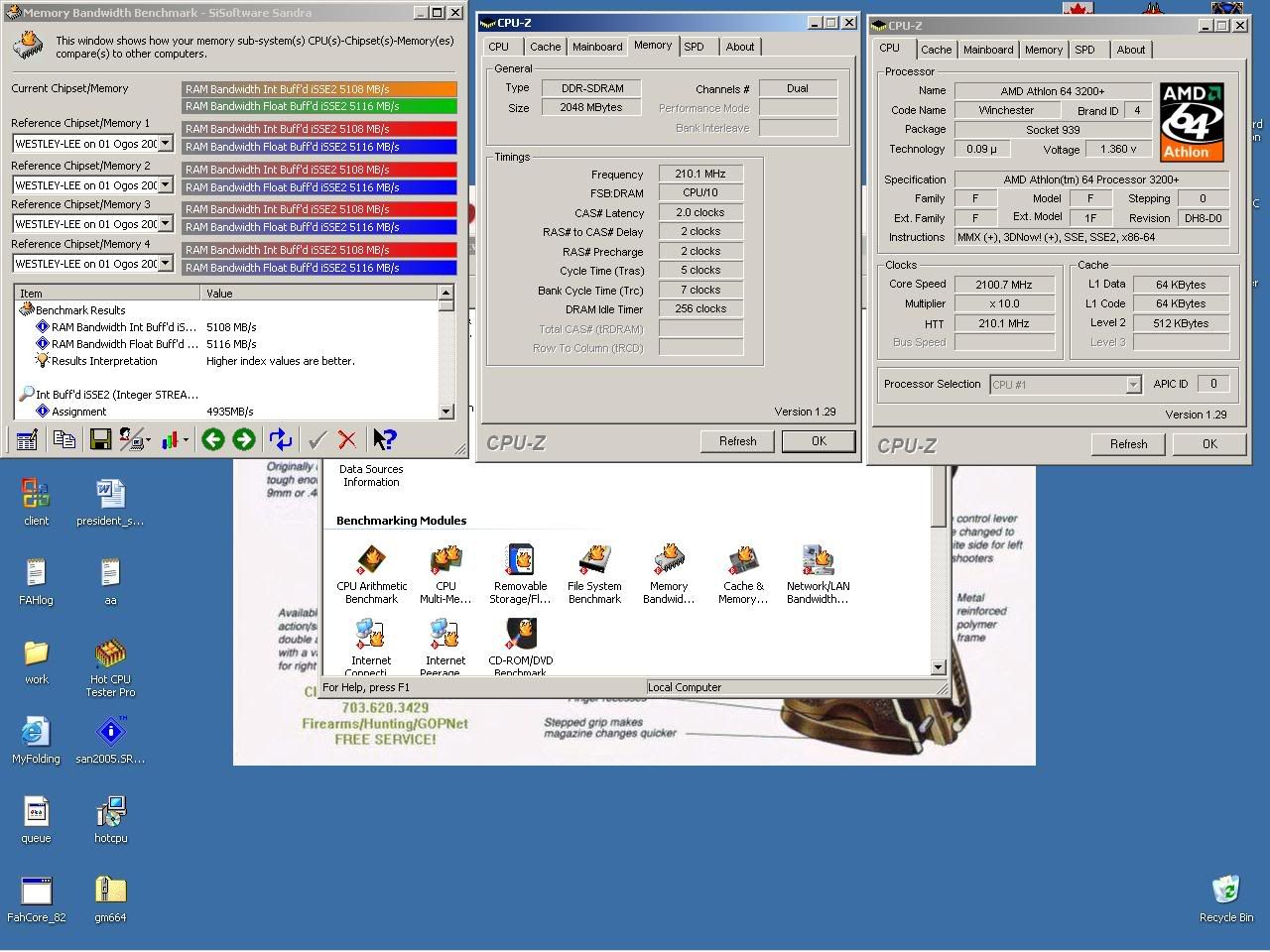The image size is (1270, 952).
Task: Open the Reference Chipset/Memory 1 dropdown
Action: coord(167,143)
